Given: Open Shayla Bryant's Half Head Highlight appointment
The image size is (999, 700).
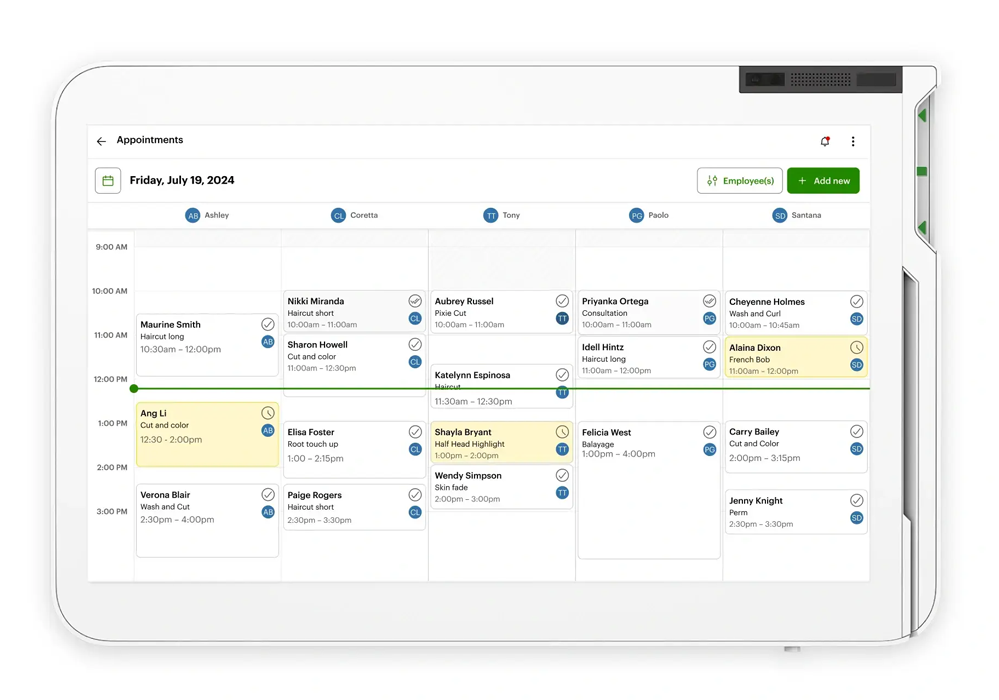Looking at the screenshot, I should [490, 443].
